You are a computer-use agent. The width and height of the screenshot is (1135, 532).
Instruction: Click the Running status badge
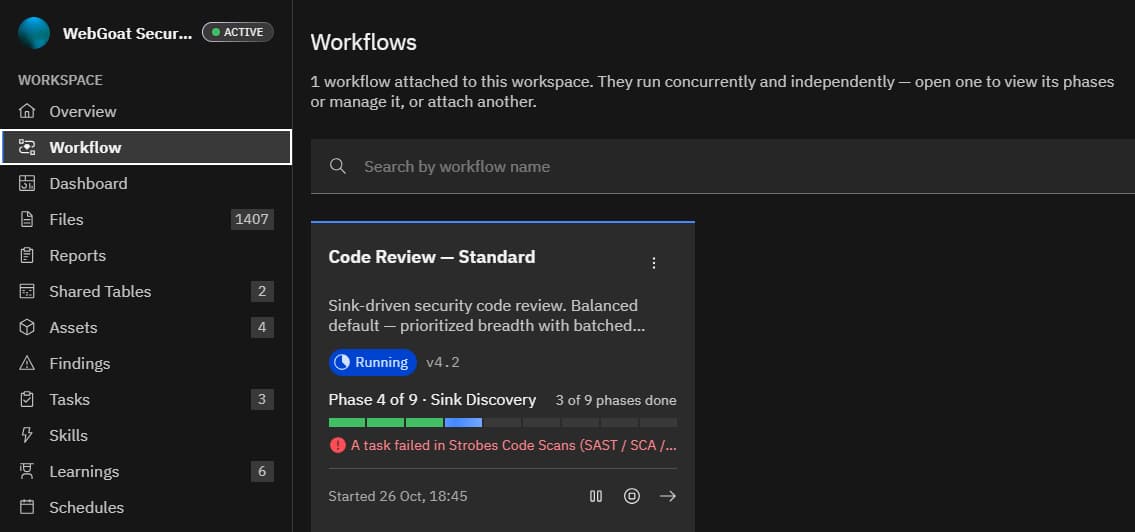373,363
